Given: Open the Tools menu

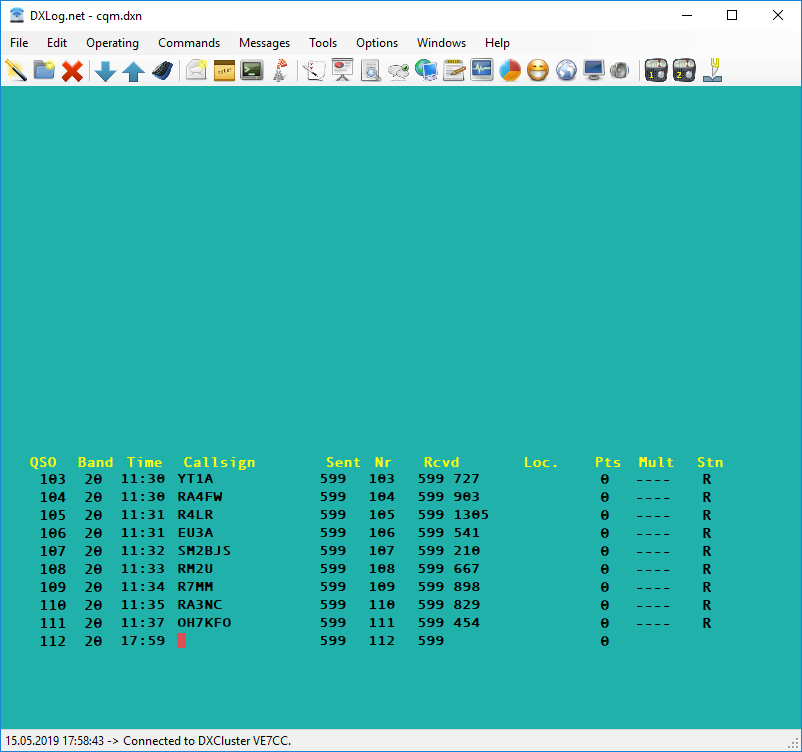Looking at the screenshot, I should [323, 43].
